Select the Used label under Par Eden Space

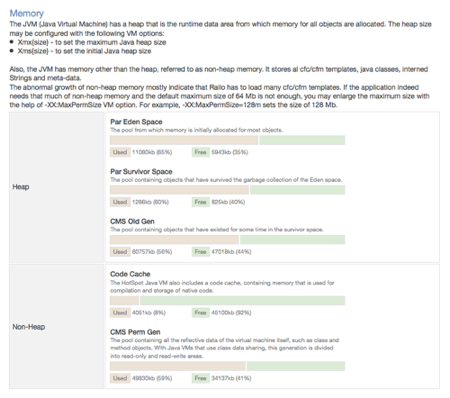click(x=120, y=152)
